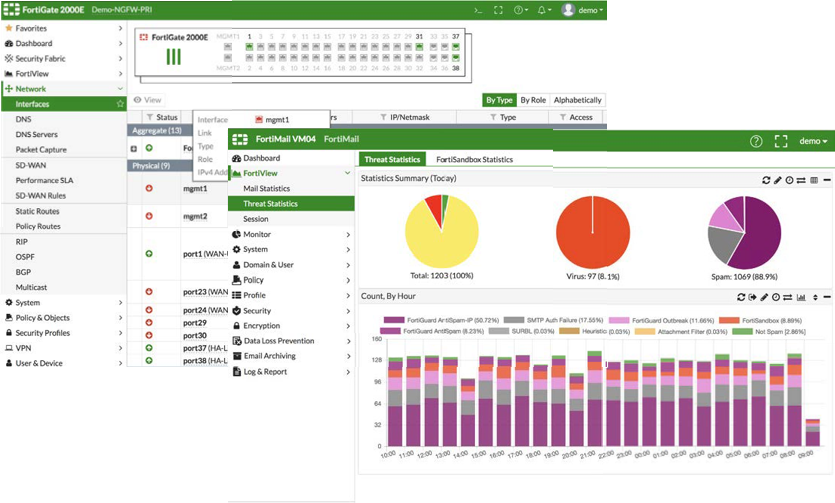Switch to FortiSandbox Statistics tab

[474, 159]
